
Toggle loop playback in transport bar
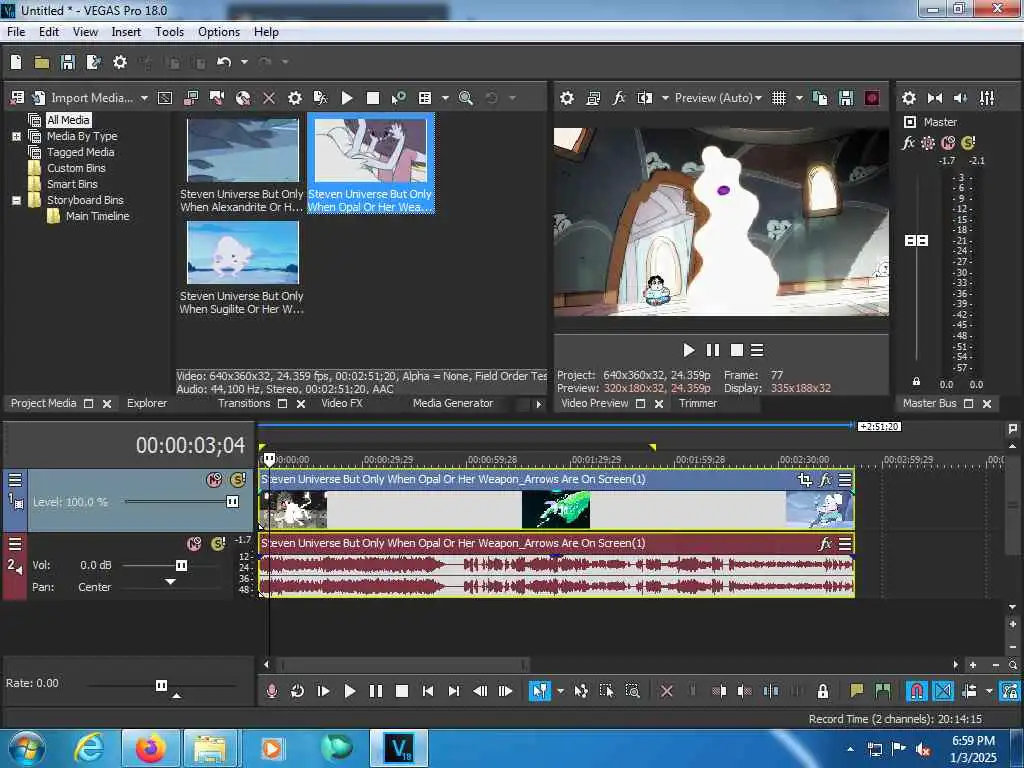(x=297, y=691)
